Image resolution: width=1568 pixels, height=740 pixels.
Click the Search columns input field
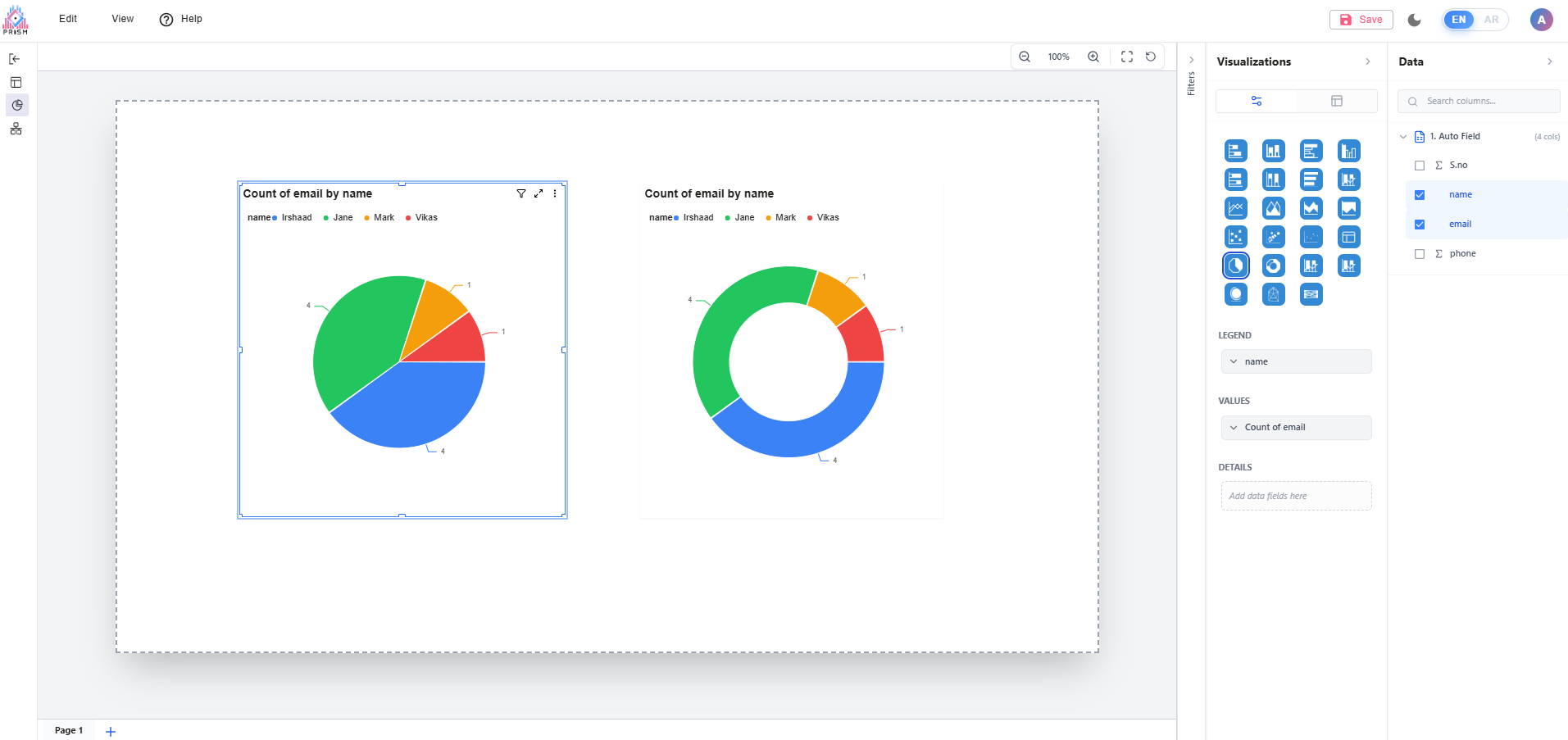pyautogui.click(x=1485, y=102)
